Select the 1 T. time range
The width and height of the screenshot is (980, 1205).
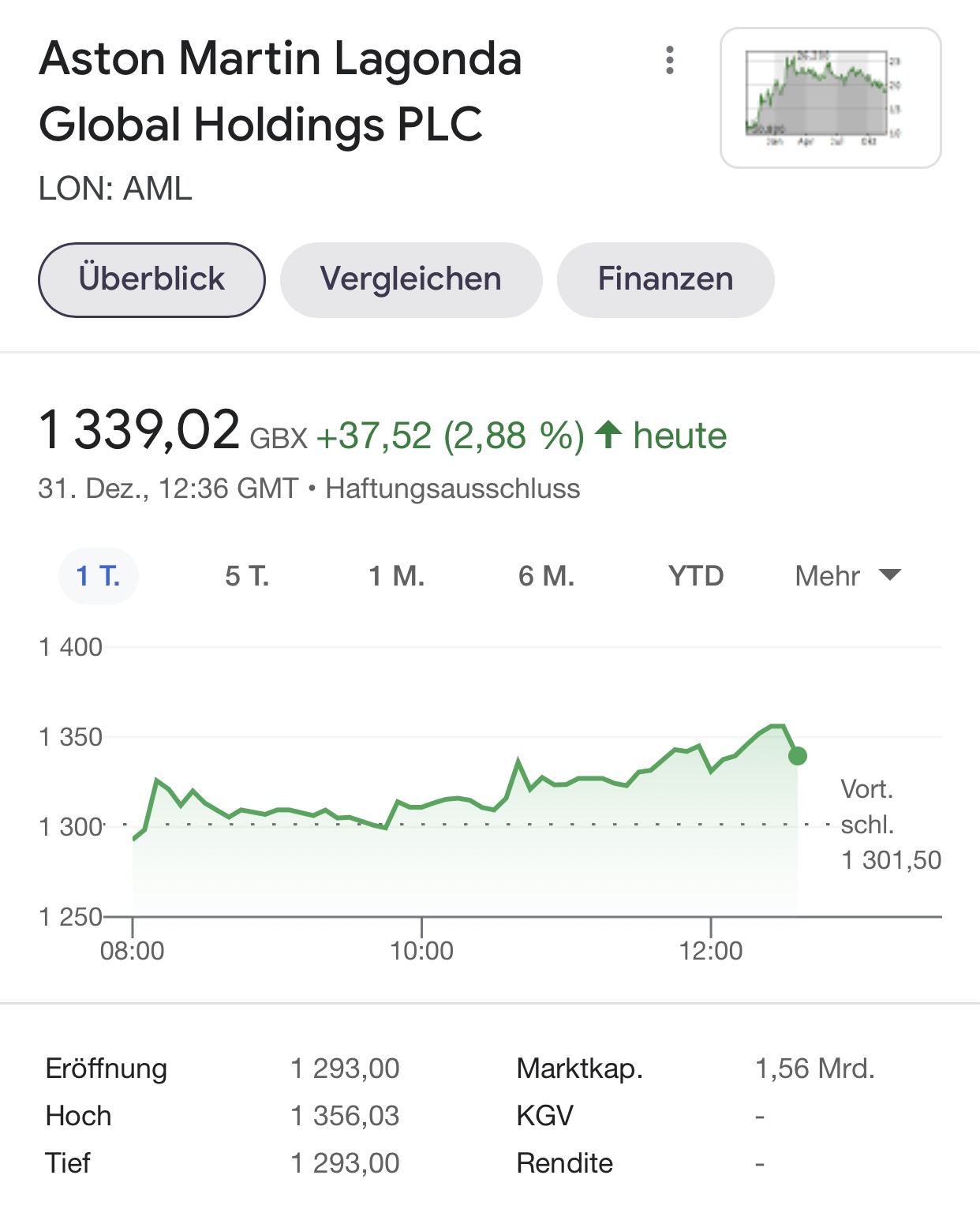pyautogui.click(x=99, y=576)
